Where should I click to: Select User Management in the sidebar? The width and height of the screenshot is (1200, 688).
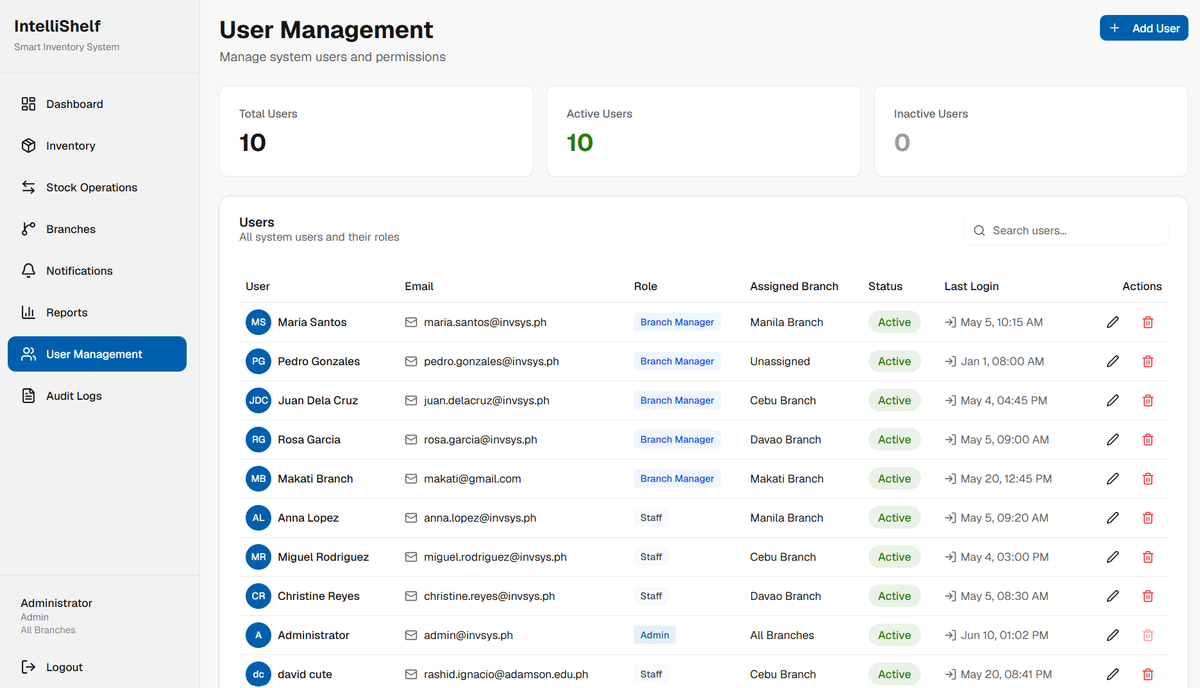pyautogui.click(x=97, y=354)
